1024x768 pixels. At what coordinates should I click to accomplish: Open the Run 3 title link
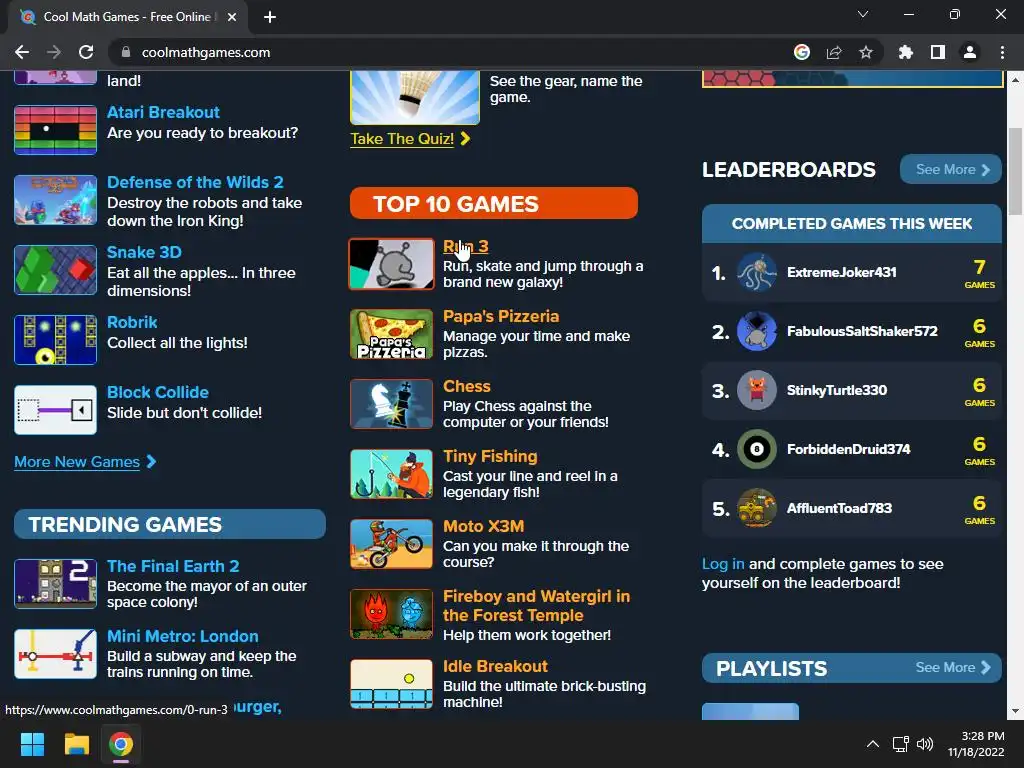(466, 246)
